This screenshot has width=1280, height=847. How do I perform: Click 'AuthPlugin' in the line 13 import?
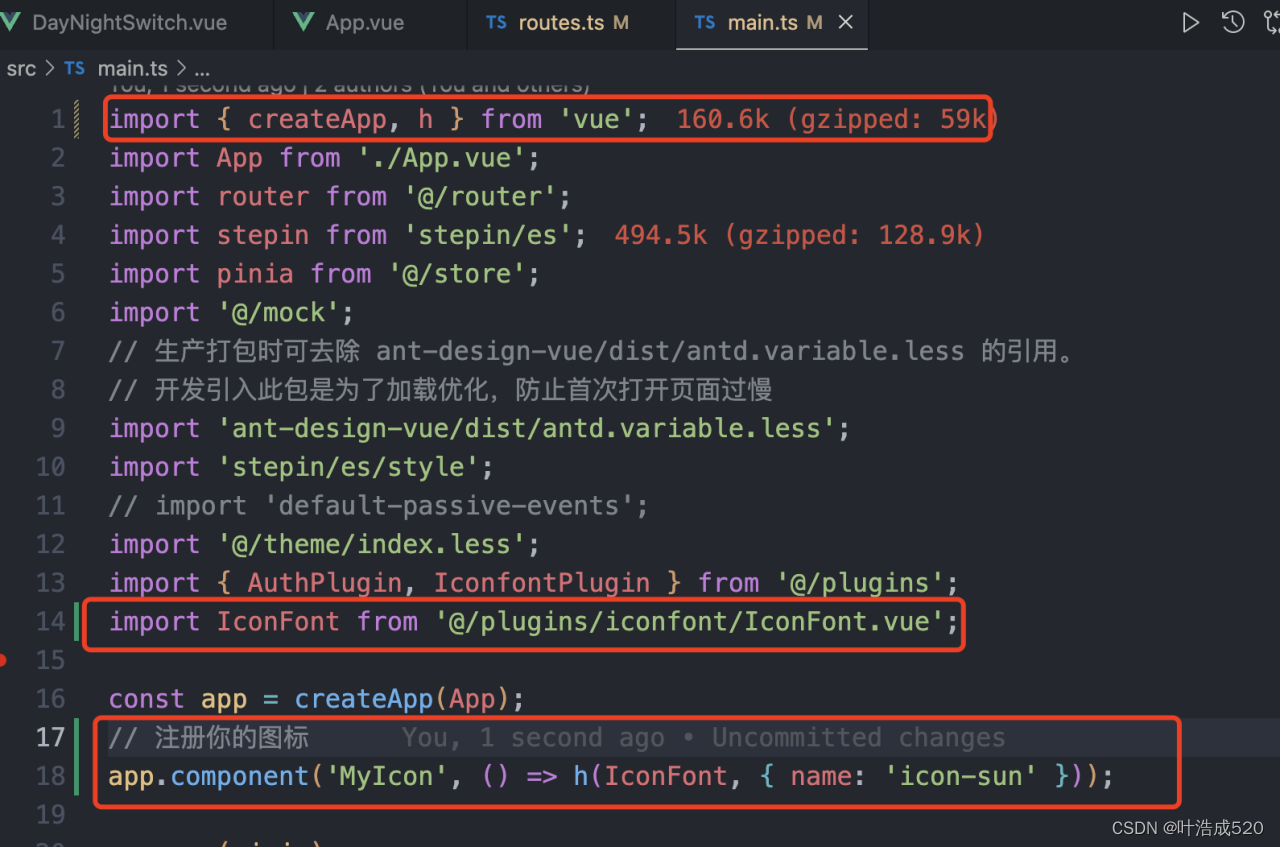pos(325,583)
